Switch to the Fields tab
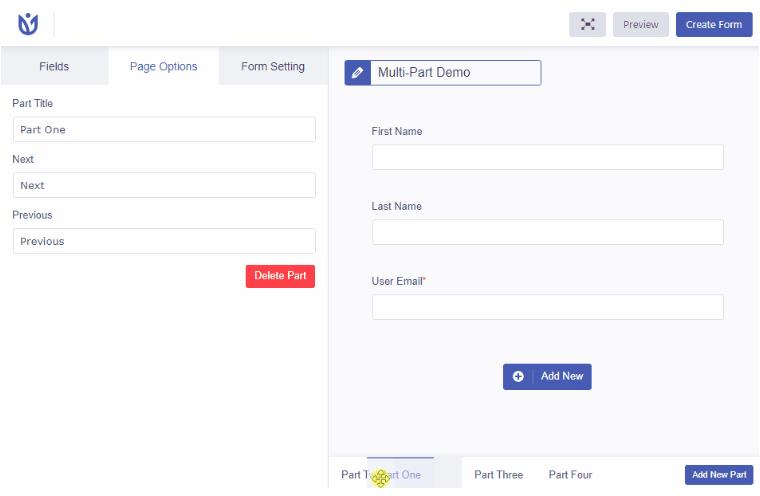The width and height of the screenshot is (760, 496). tap(54, 67)
